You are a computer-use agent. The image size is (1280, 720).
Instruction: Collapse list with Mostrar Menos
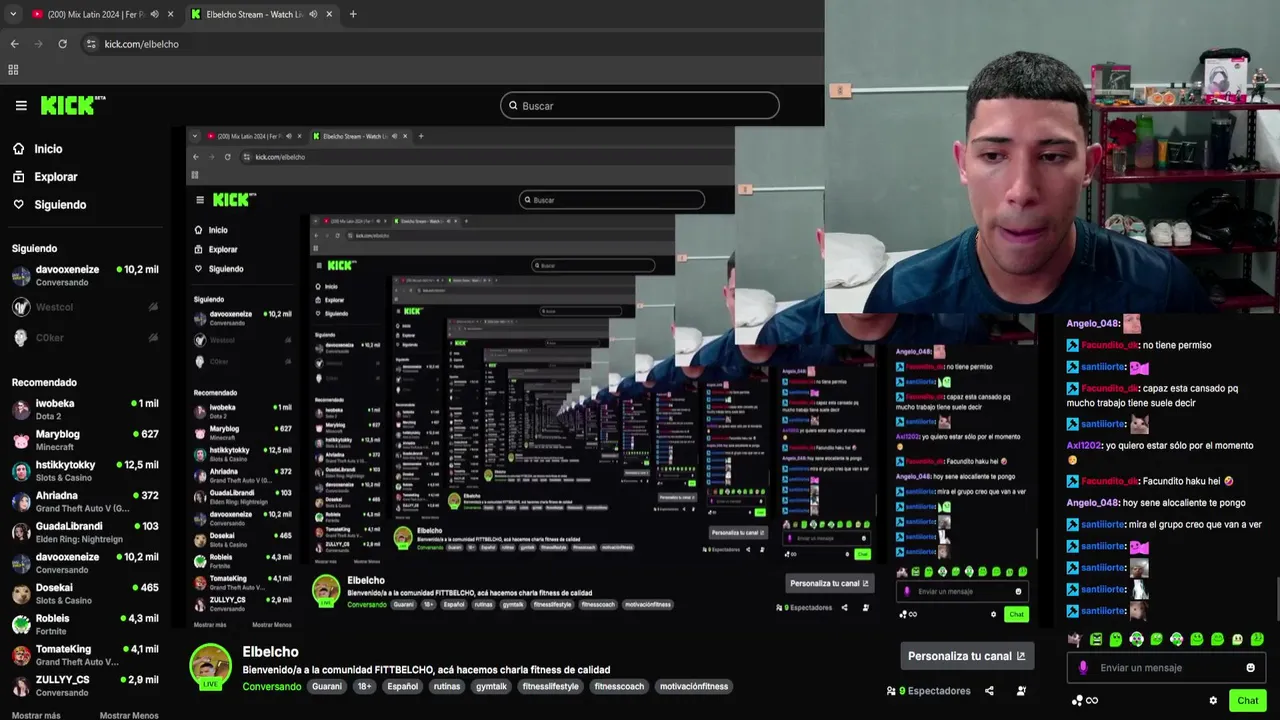tap(129, 716)
